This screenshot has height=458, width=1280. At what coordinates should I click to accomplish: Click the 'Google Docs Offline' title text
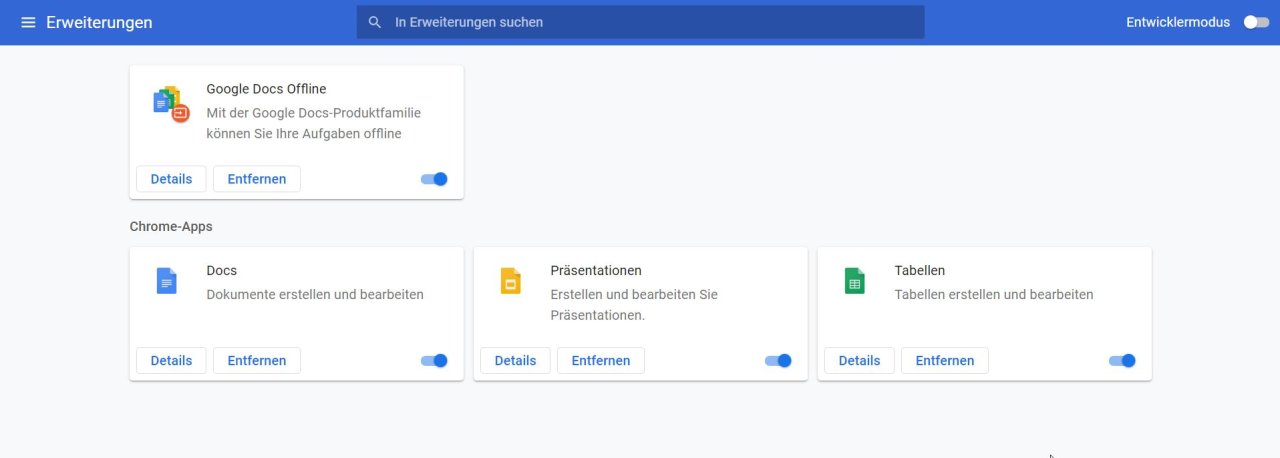click(266, 89)
